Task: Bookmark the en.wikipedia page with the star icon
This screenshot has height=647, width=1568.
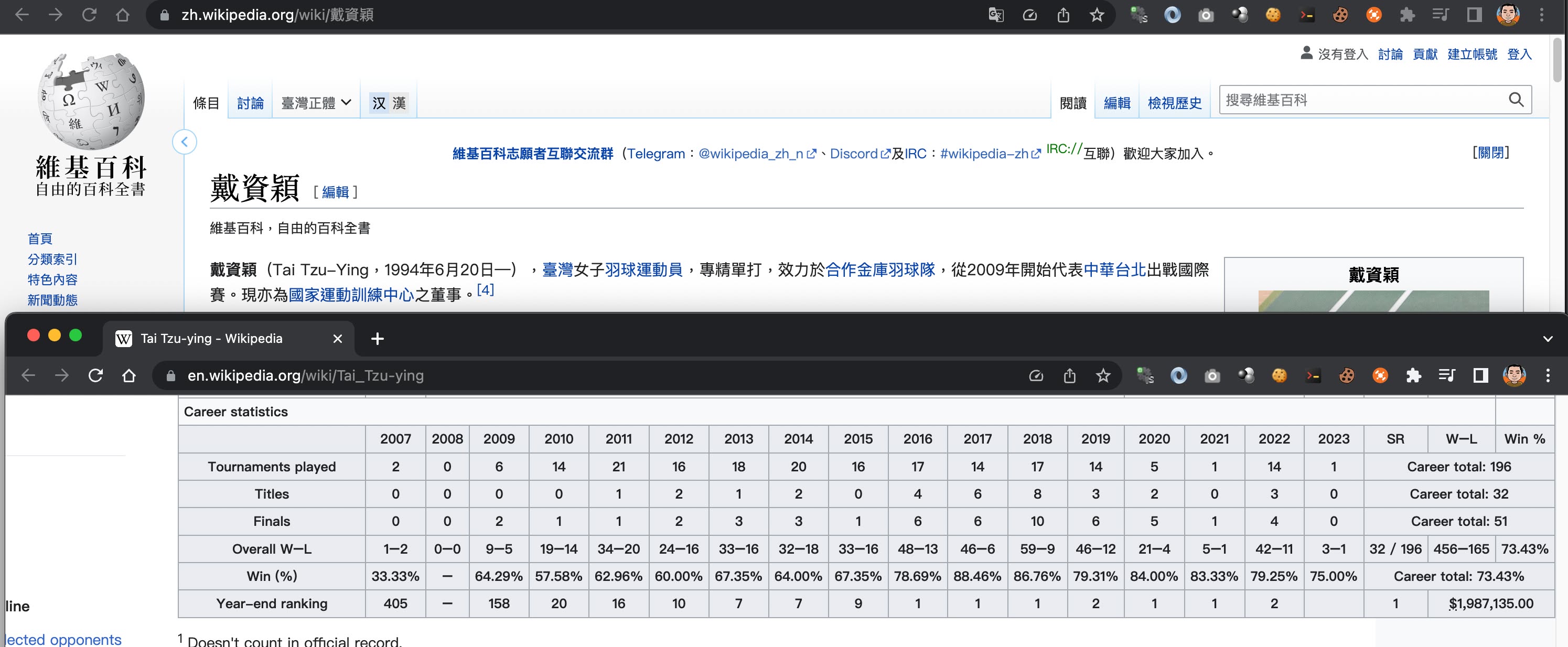Action: 1103,375
